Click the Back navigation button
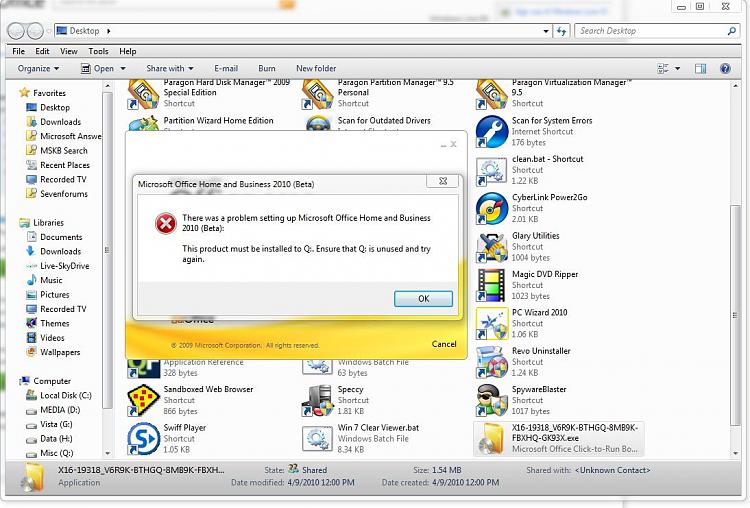This screenshot has height=508, width=750. tap(16, 31)
